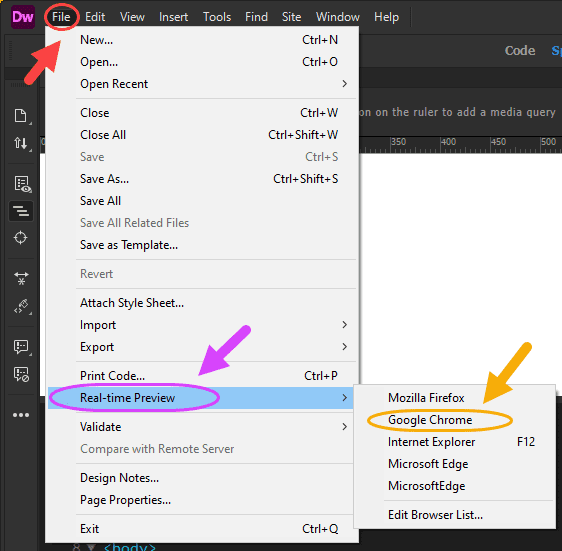Screen dimensions: 562x551
Task: Click the Inspect crosshair icon
Action: coord(20,238)
